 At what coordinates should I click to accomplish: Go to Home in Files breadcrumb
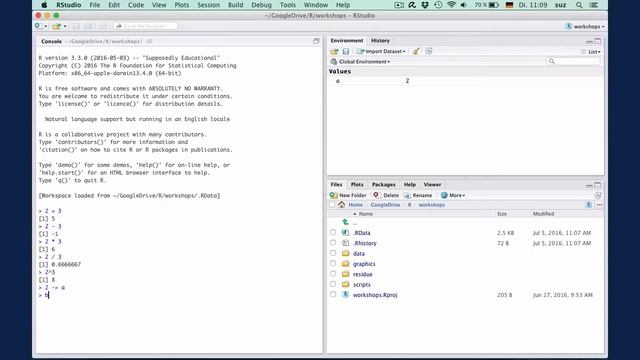click(x=355, y=205)
